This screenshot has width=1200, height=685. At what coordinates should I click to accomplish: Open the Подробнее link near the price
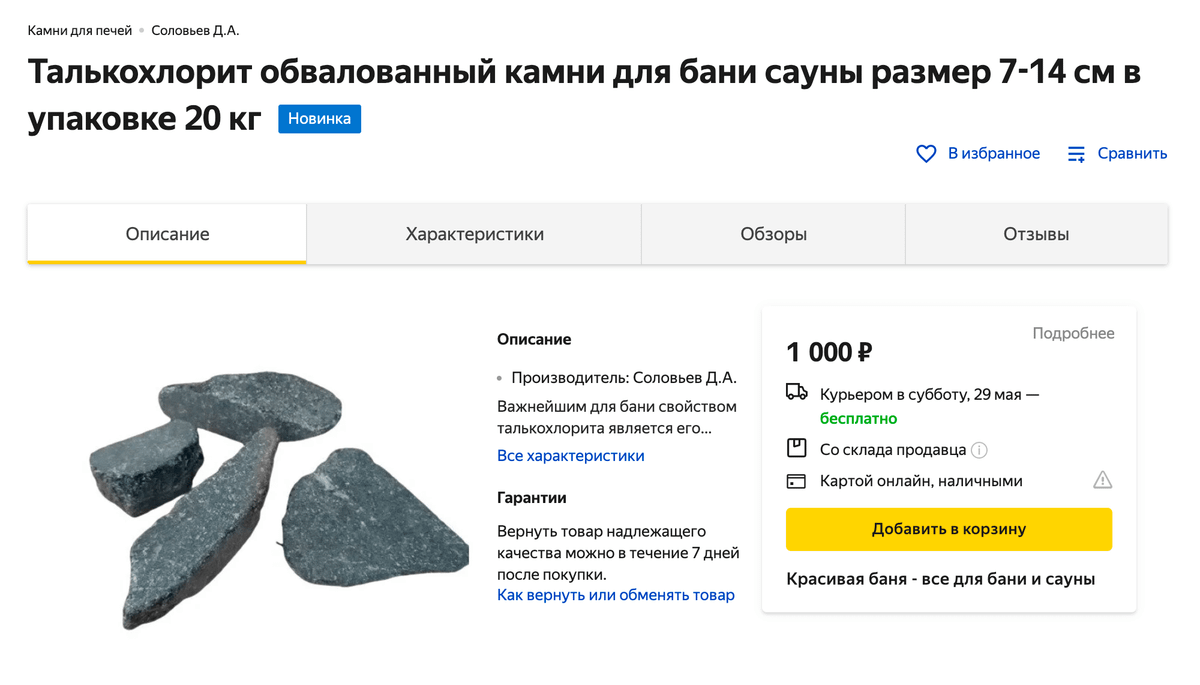1074,333
